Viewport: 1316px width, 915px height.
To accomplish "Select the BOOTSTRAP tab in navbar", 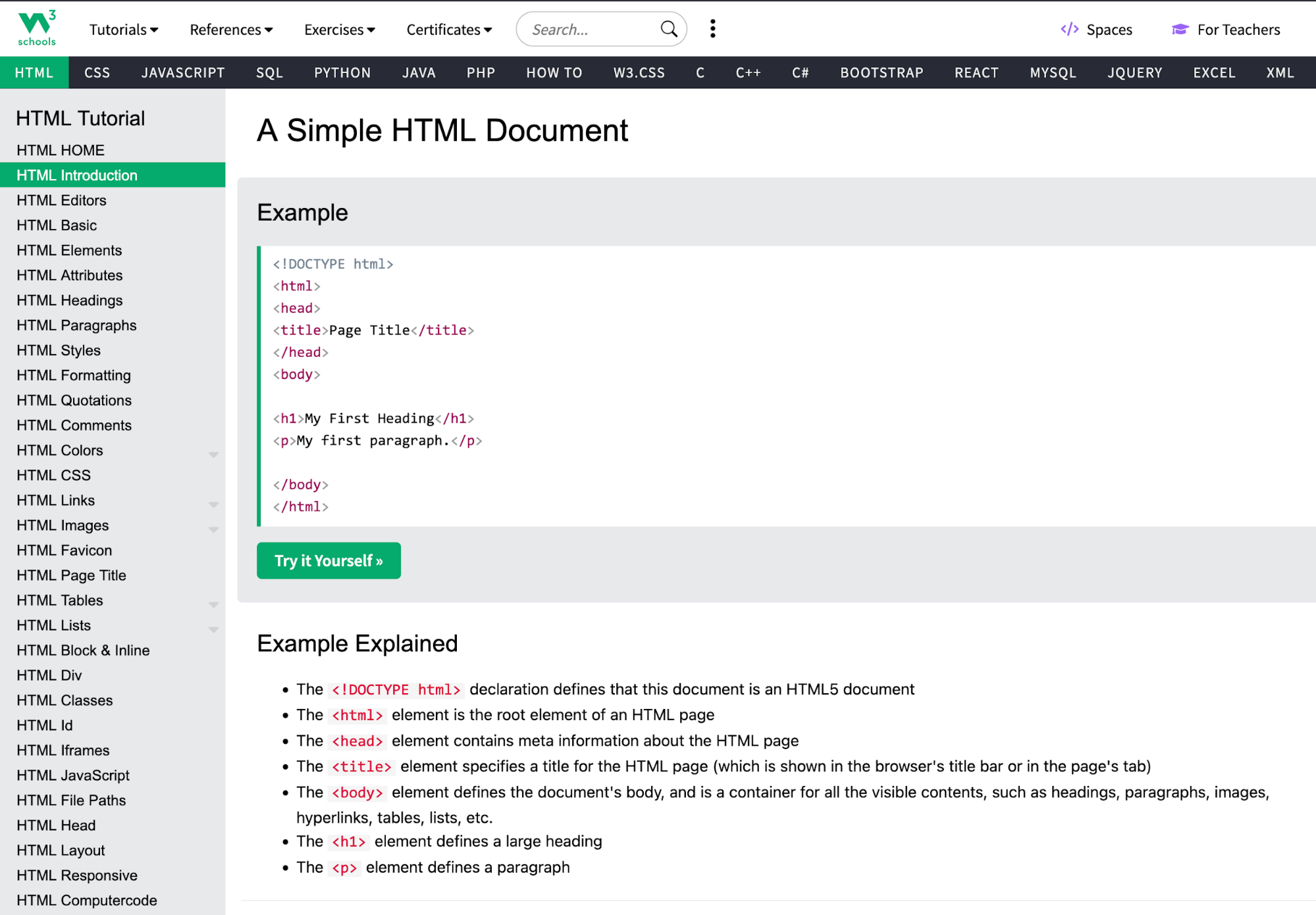I will click(882, 72).
